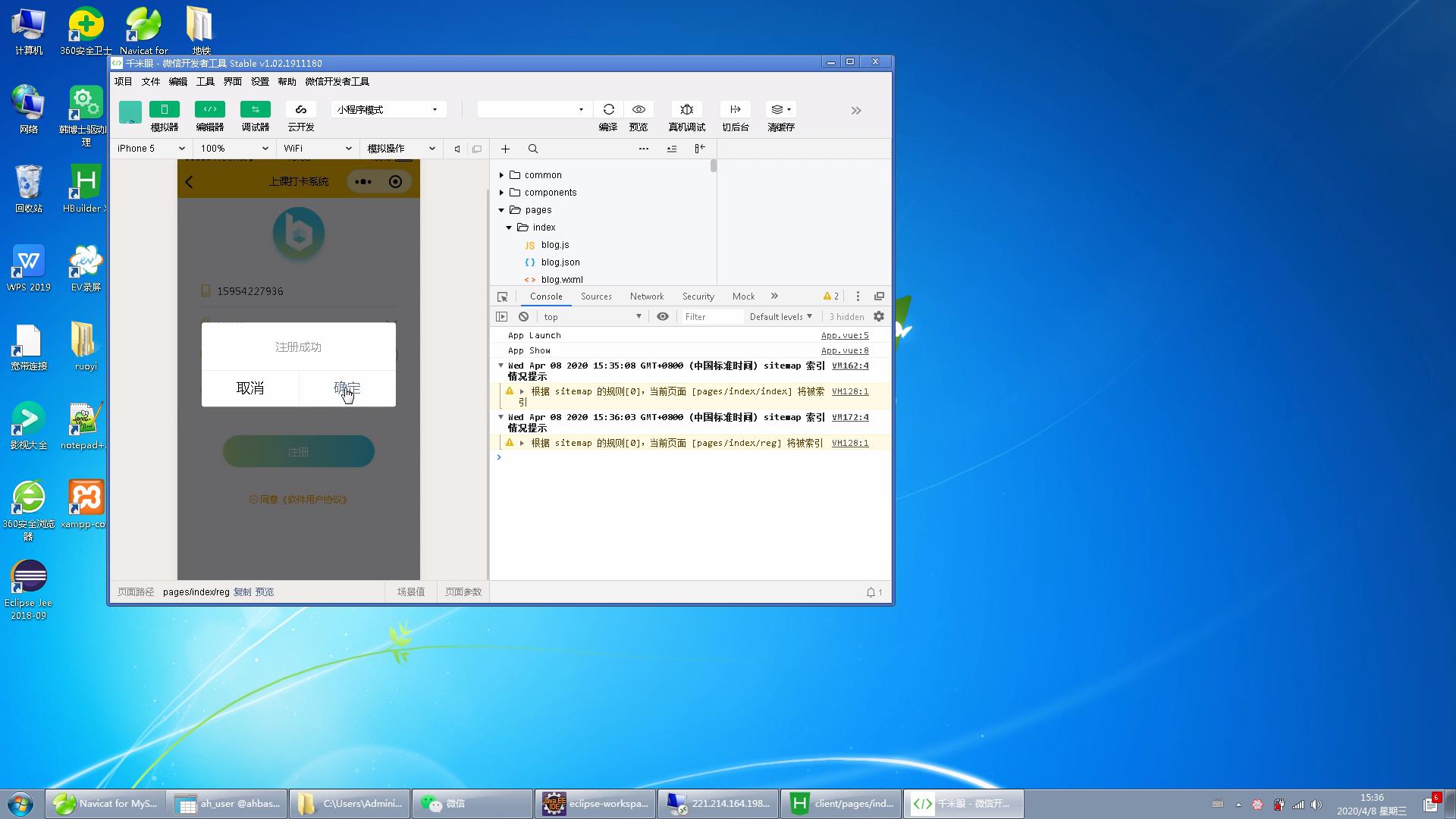Toggle the element inspector picker
This screenshot has height=819, width=1456.
click(x=502, y=297)
